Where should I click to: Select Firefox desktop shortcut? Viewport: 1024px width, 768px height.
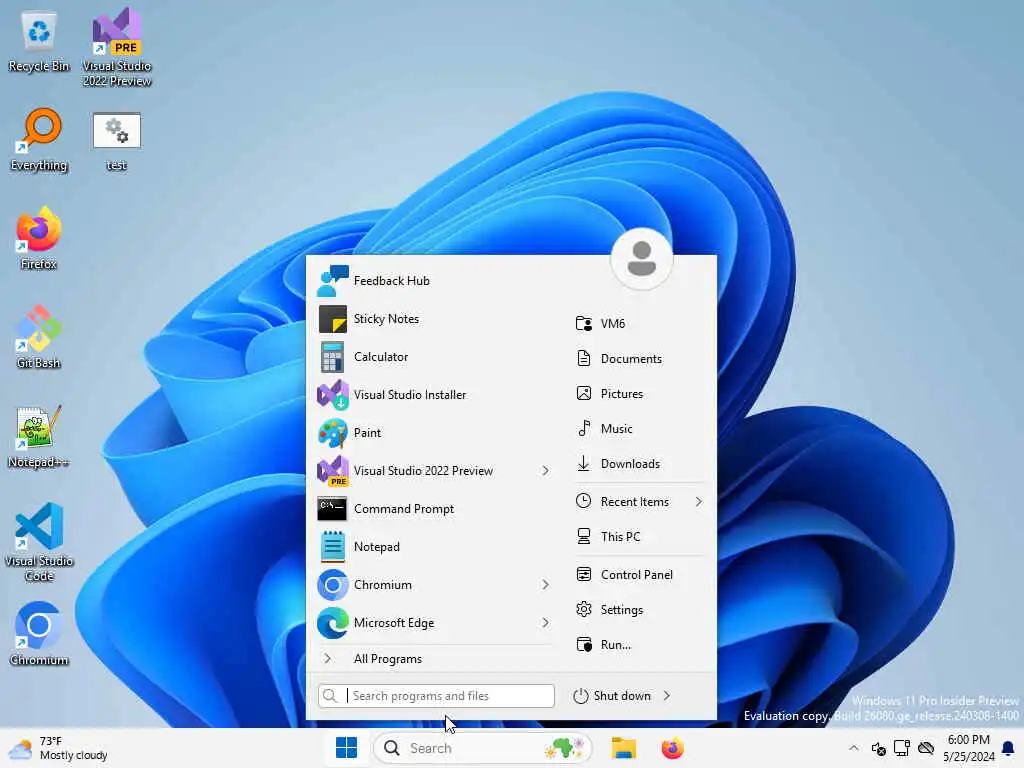coord(39,238)
